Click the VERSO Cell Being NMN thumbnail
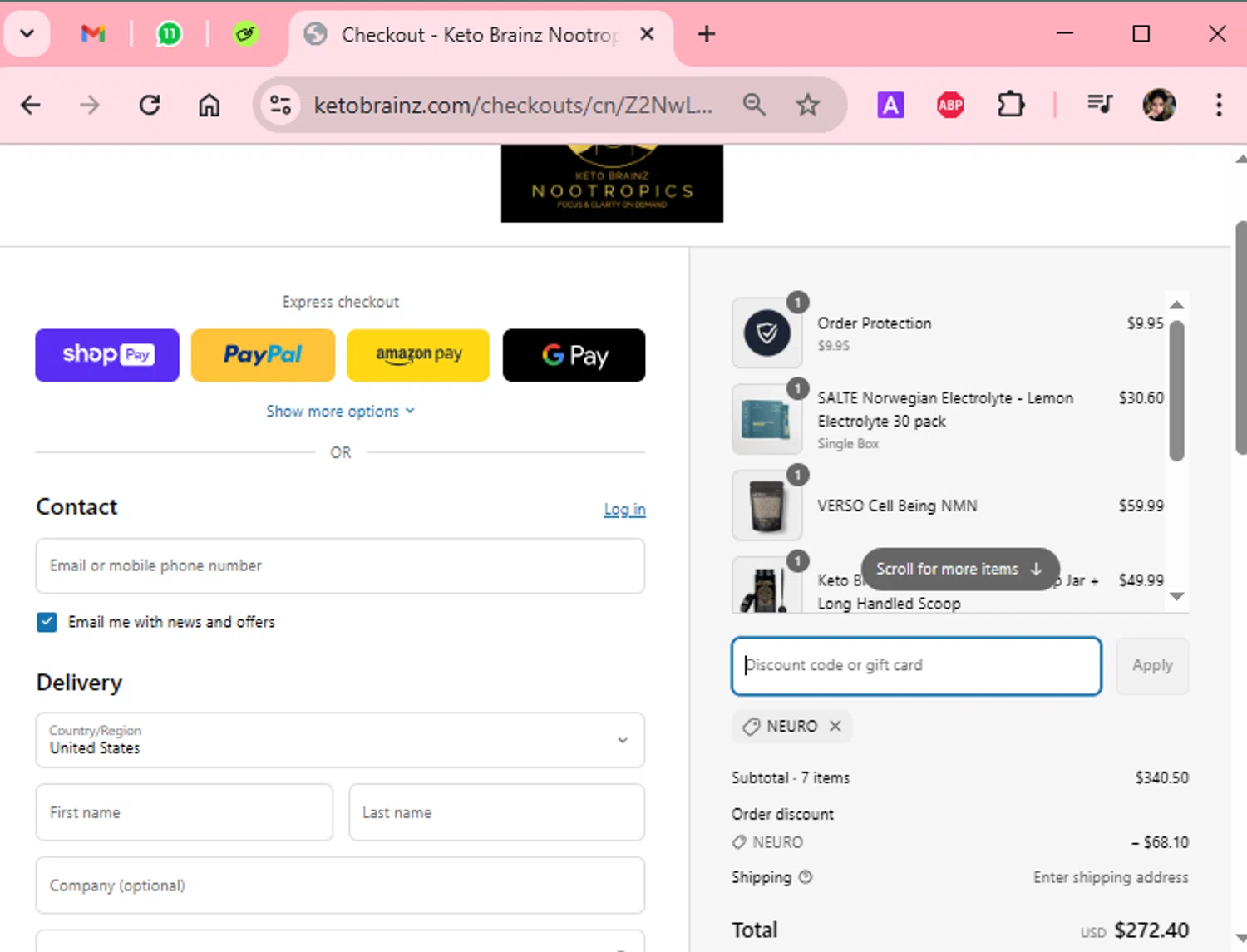Screen dimensions: 1247x952 click(x=766, y=506)
